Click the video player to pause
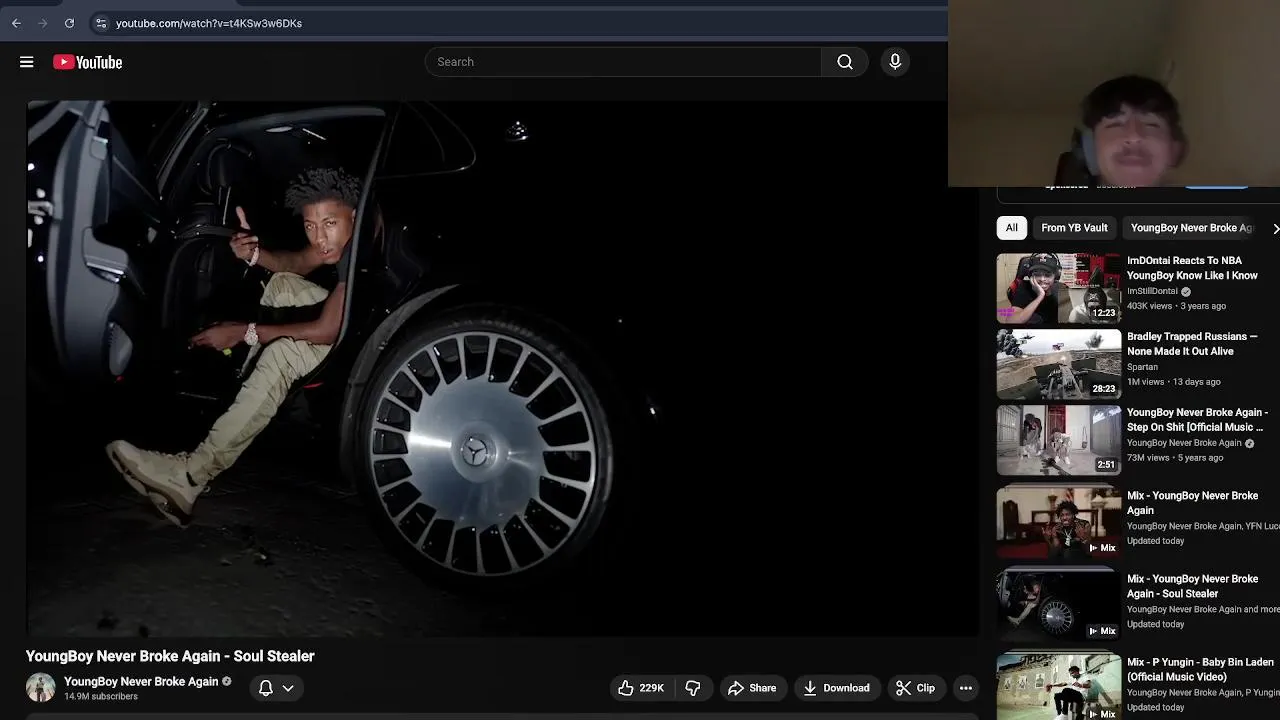 [502, 368]
